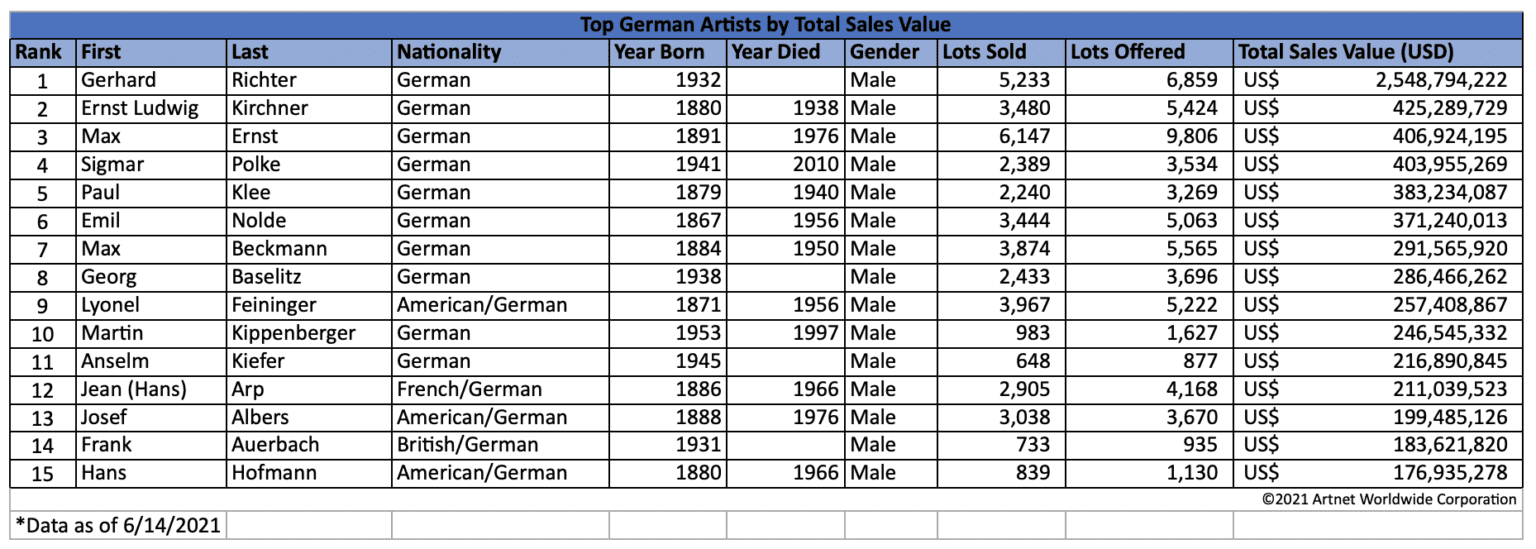The height and width of the screenshot is (549, 1536).
Task: Click the Artnet Worldwide Corporation copyright text
Action: (x=1389, y=499)
